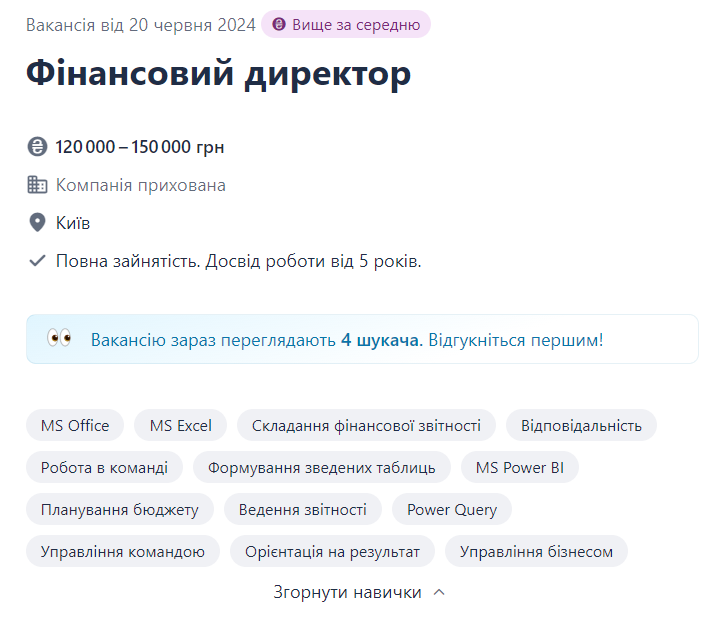This screenshot has height=618, width=723.
Task: Choose the 'Робота в команді' tag
Action: click(x=104, y=467)
